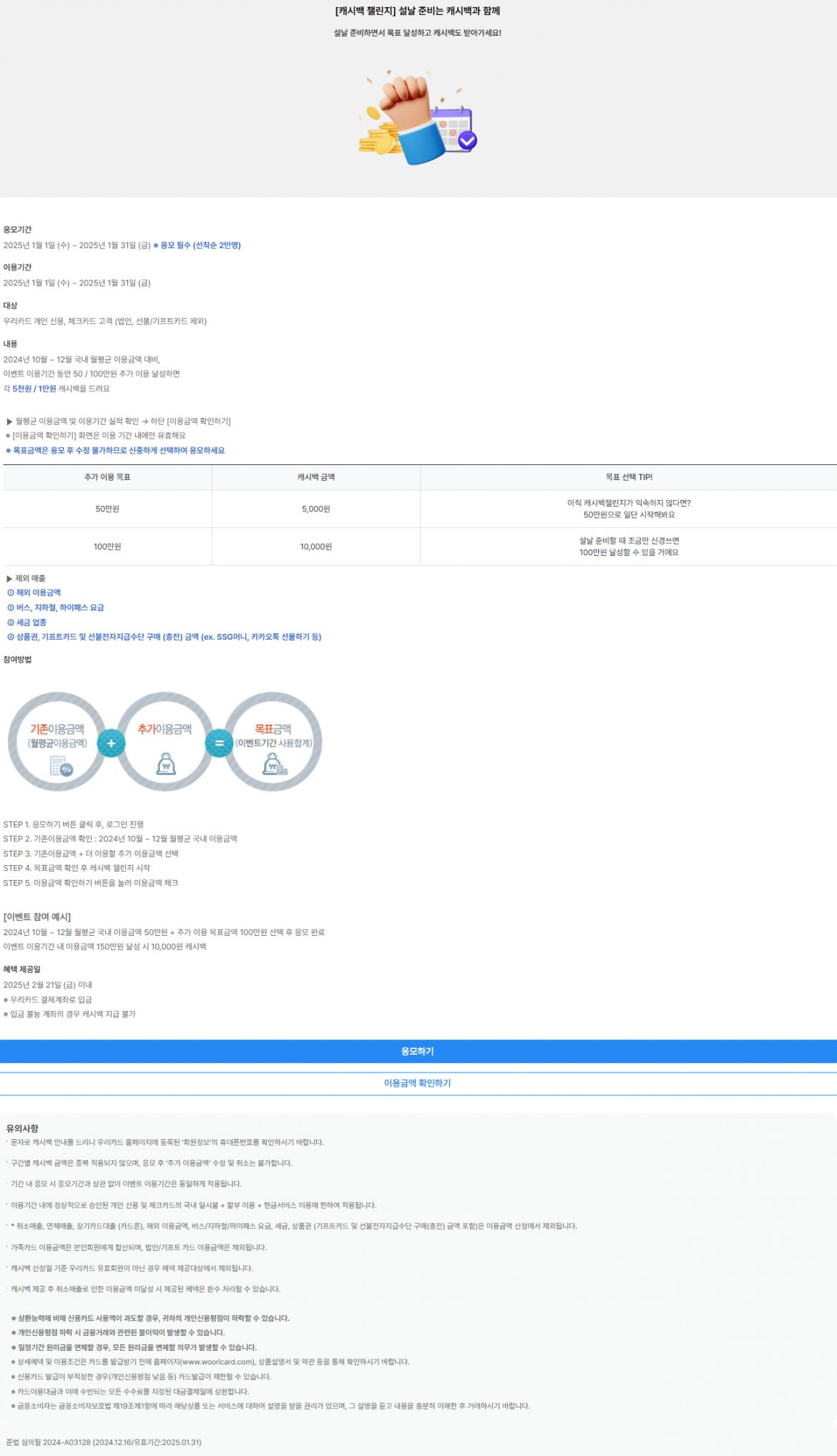Click the 대상 heading
837x1456 pixels.
(10, 306)
